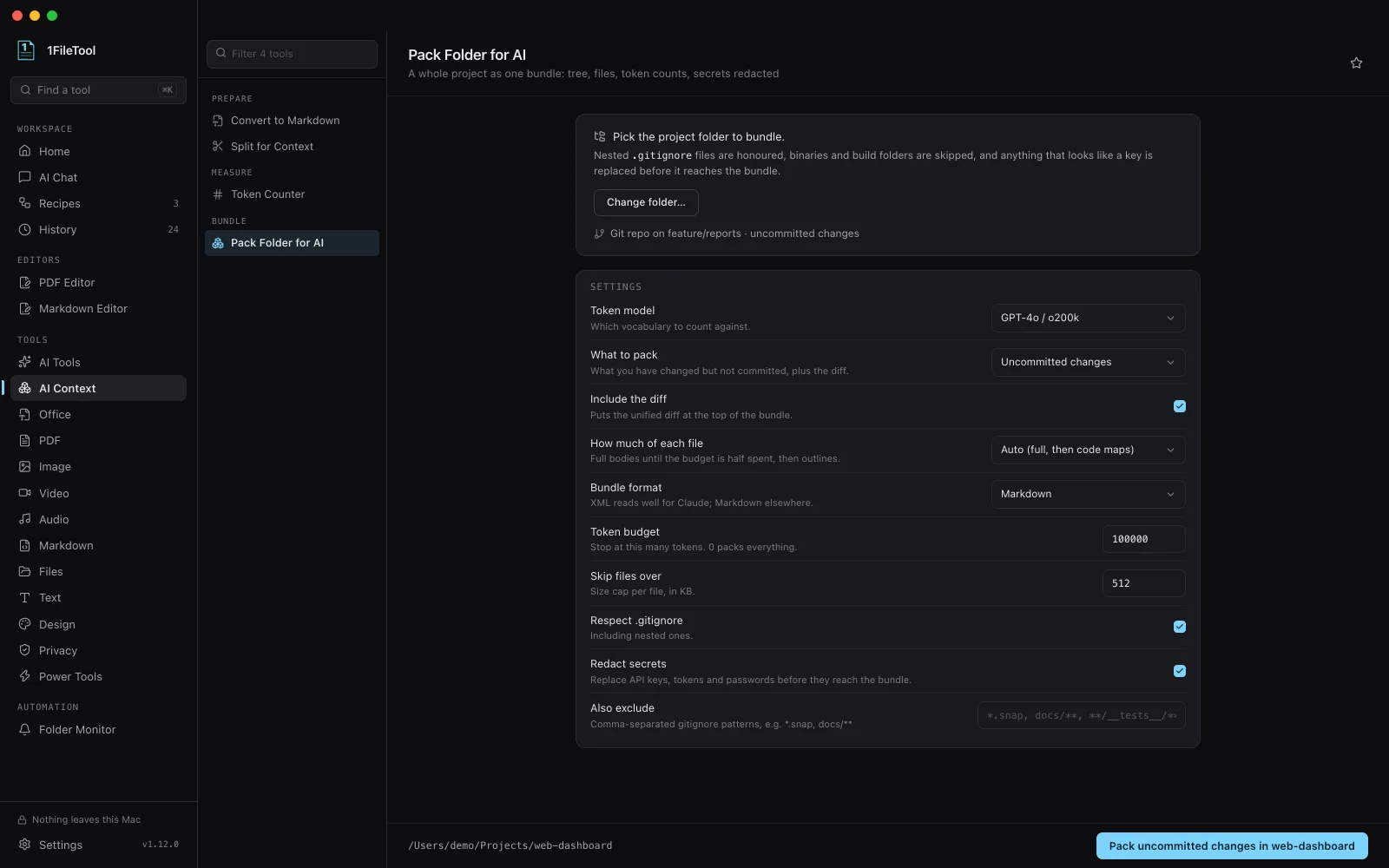
Task: Click the Settings gear icon
Action: click(x=25, y=845)
